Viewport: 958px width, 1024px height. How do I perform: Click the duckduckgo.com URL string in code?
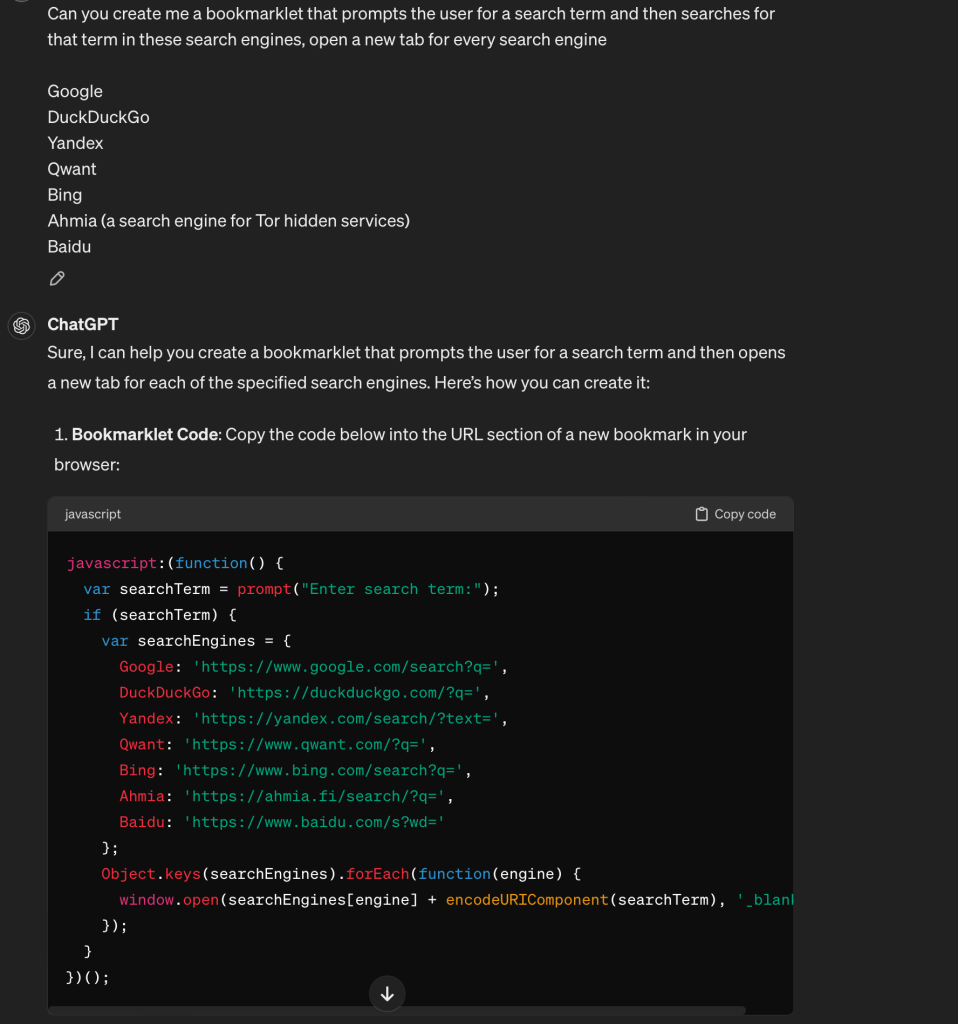point(355,693)
